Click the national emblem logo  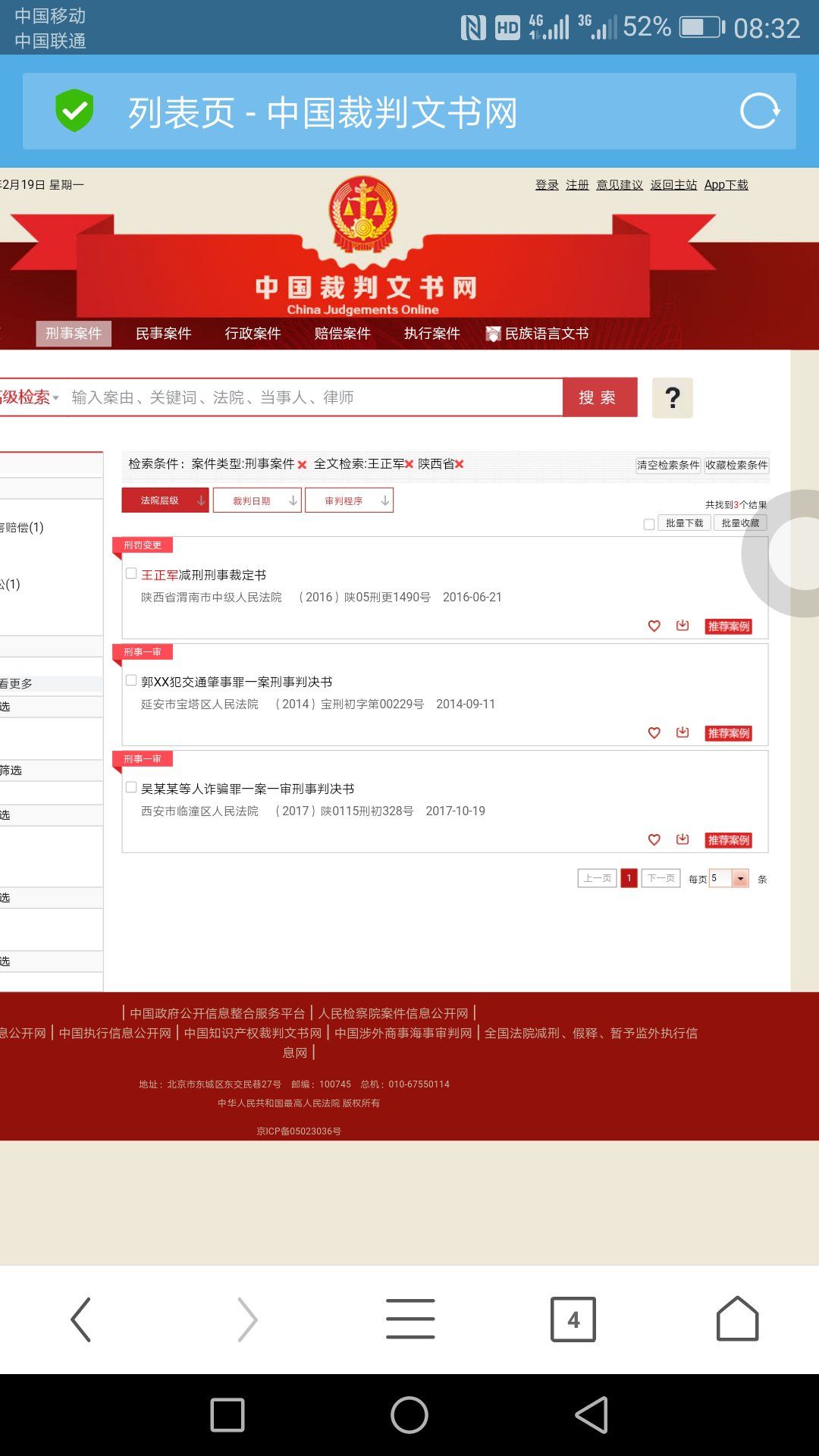(x=363, y=213)
